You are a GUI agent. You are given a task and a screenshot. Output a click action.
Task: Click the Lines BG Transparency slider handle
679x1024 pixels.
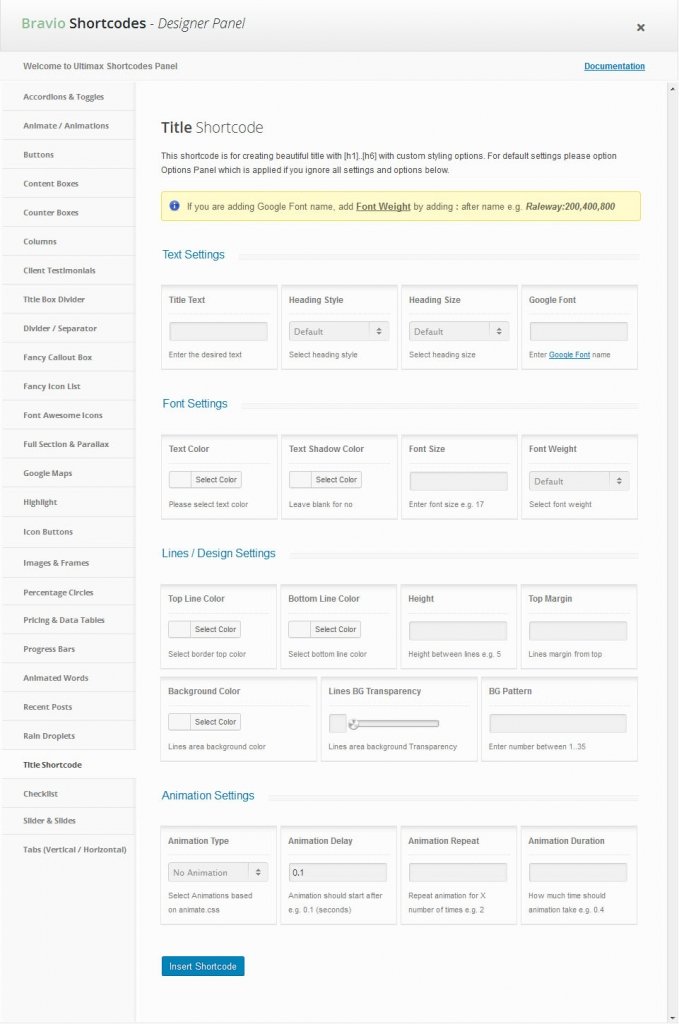[353, 724]
